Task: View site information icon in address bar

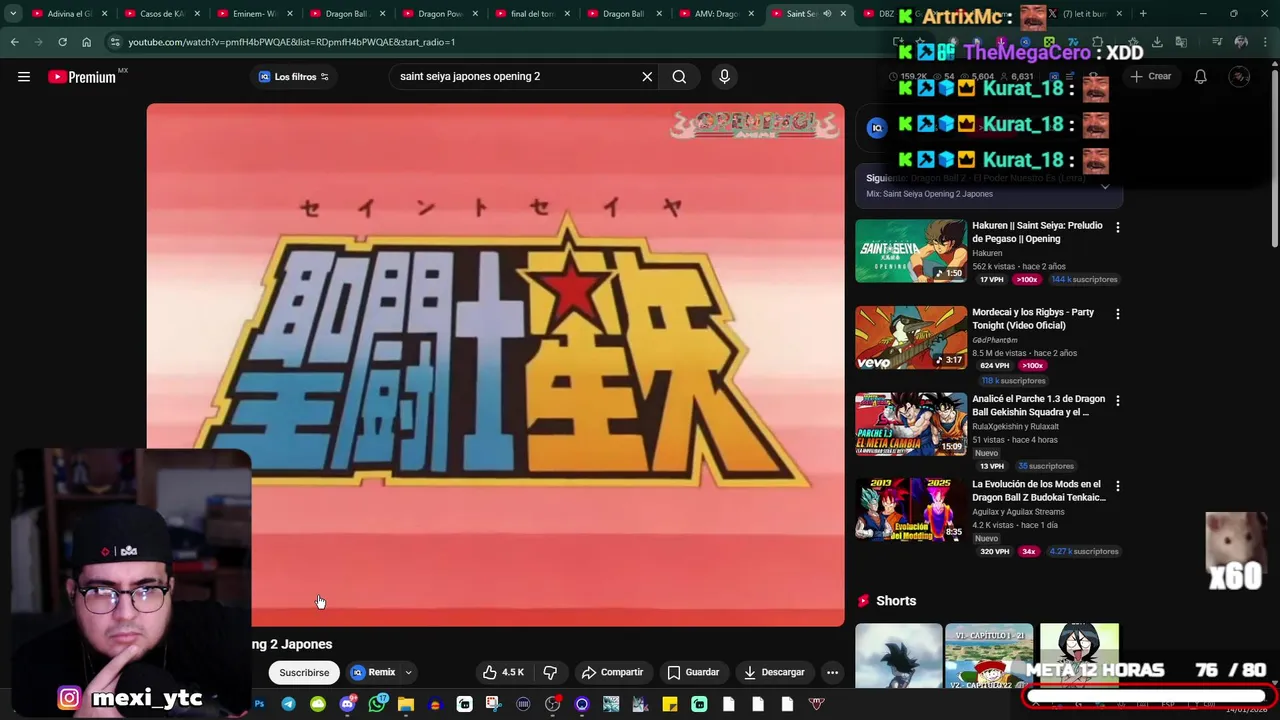Action: pyautogui.click(x=115, y=42)
